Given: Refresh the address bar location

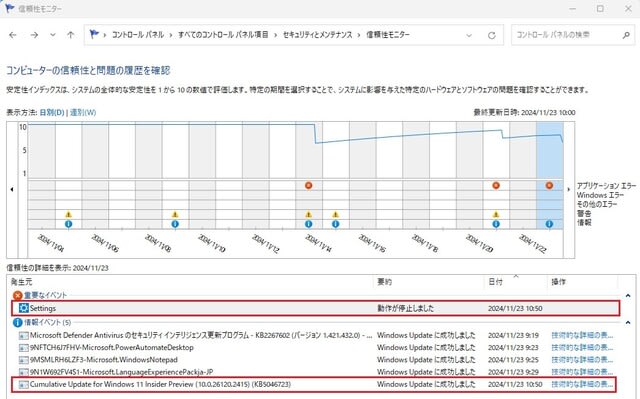Looking at the screenshot, I should [492, 35].
